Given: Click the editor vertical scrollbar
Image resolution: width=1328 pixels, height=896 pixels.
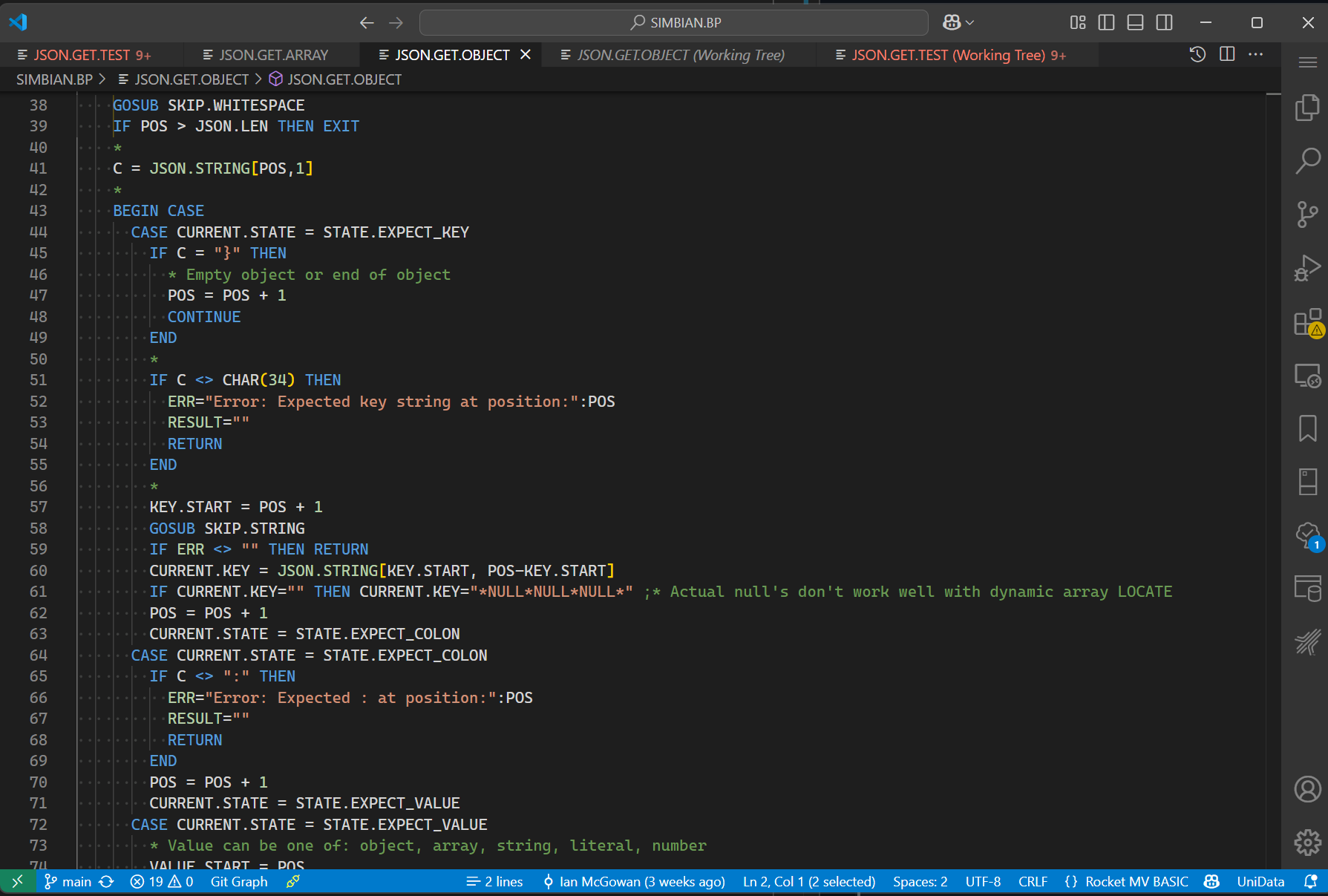Looking at the screenshot, I should click(x=1274, y=480).
